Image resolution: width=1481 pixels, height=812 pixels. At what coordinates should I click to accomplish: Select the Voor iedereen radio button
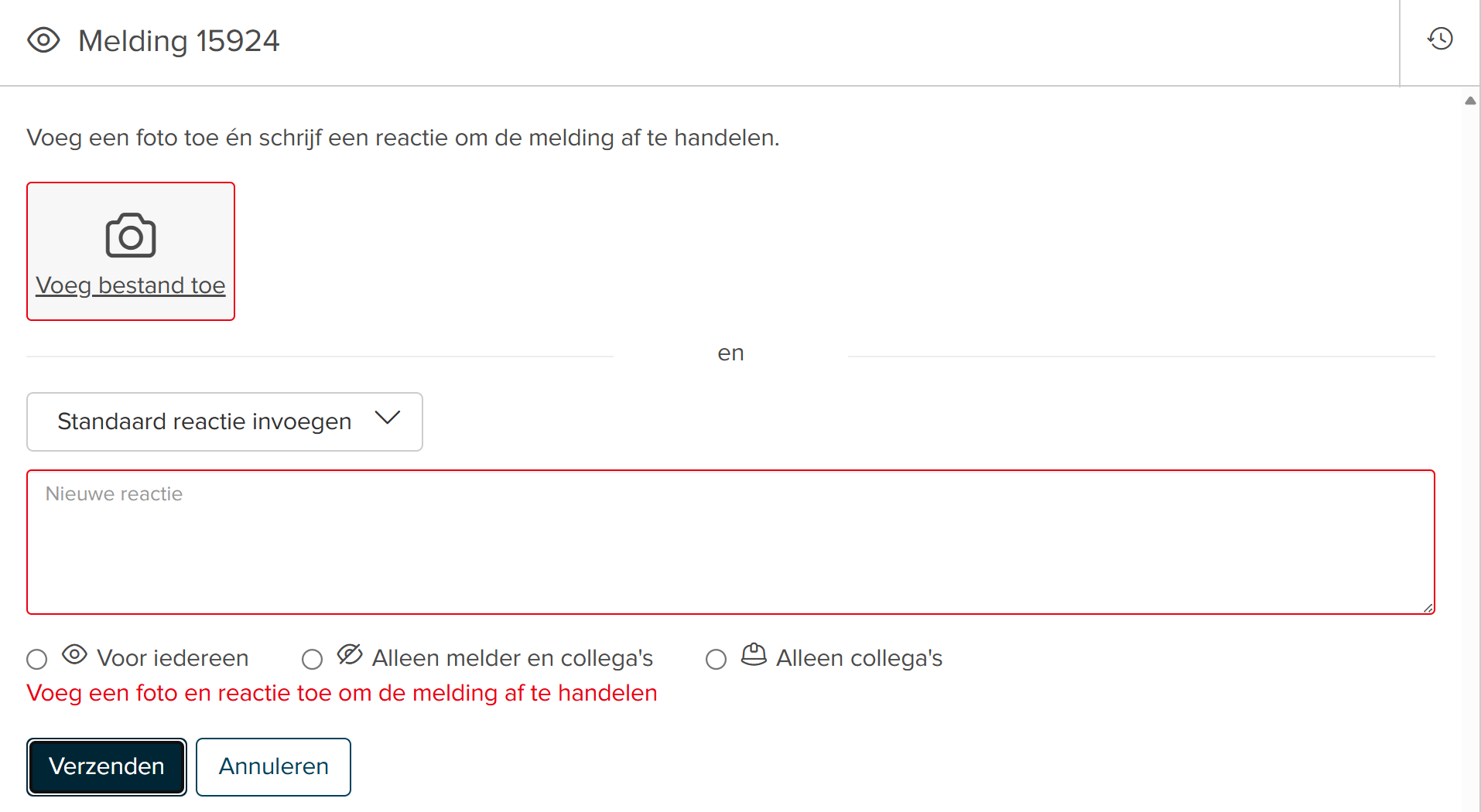pyautogui.click(x=37, y=659)
